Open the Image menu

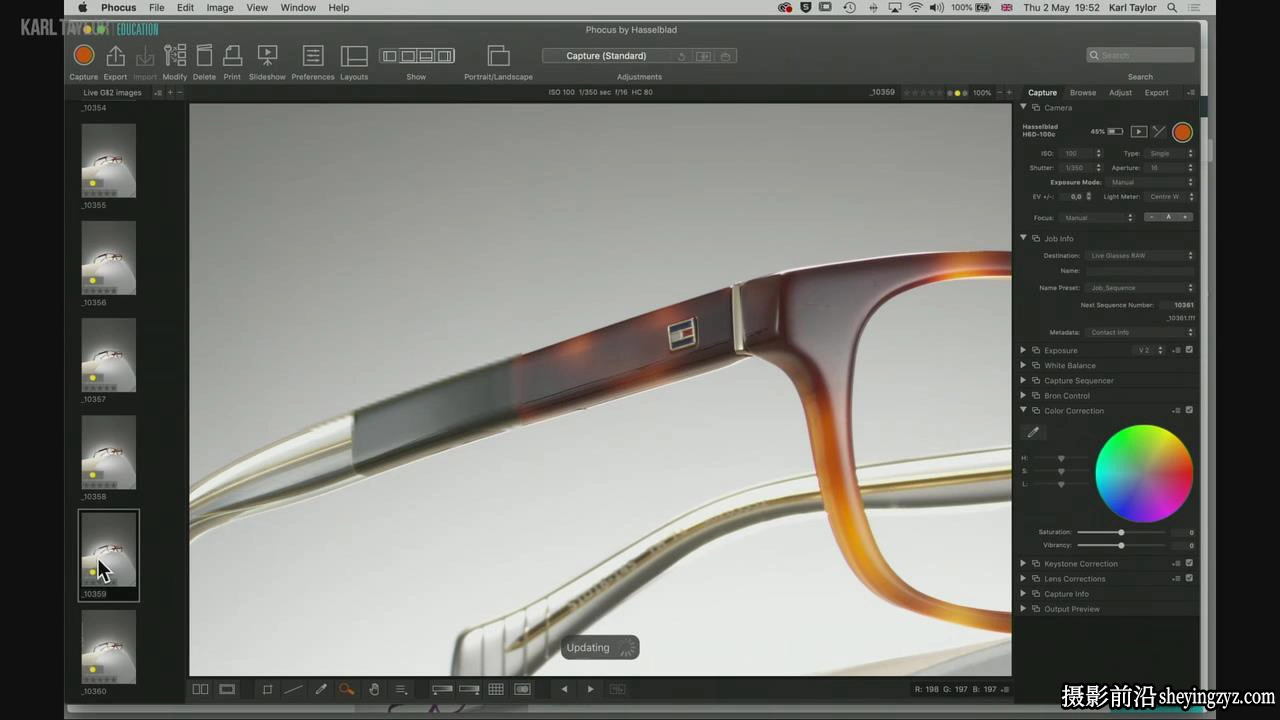(x=220, y=7)
